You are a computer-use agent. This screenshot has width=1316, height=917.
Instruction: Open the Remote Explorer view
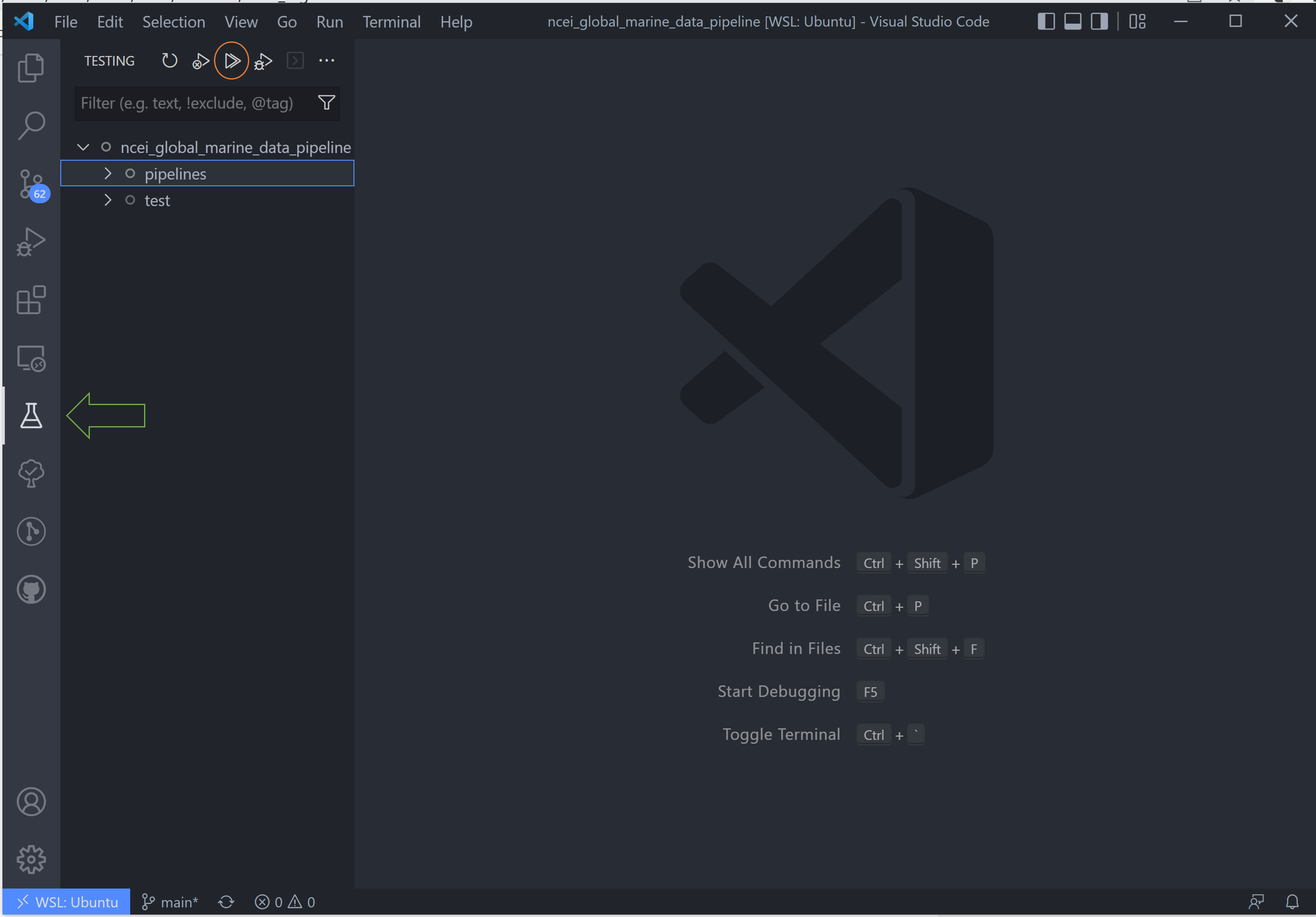click(31, 358)
